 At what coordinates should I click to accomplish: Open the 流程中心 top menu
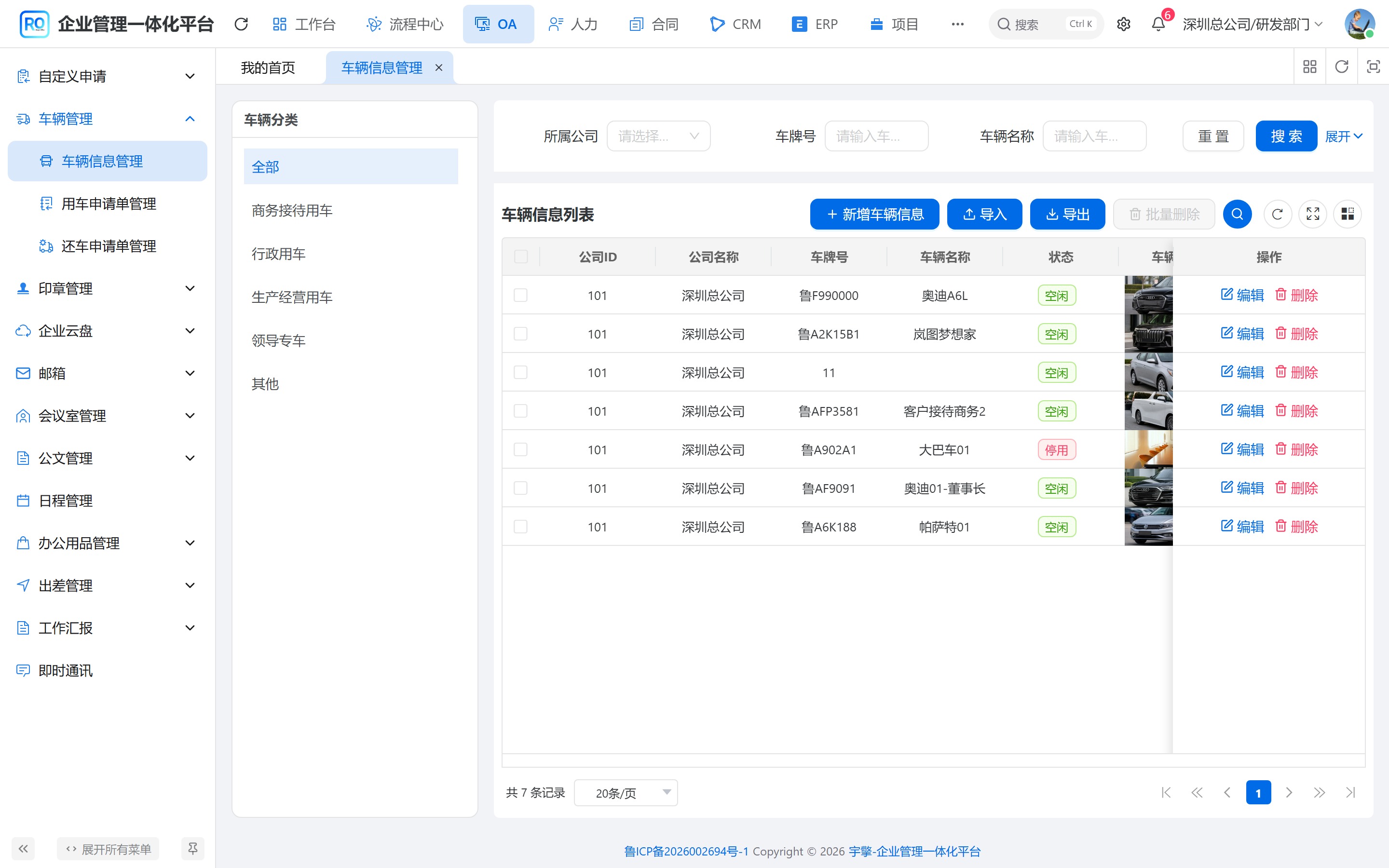pyautogui.click(x=405, y=24)
